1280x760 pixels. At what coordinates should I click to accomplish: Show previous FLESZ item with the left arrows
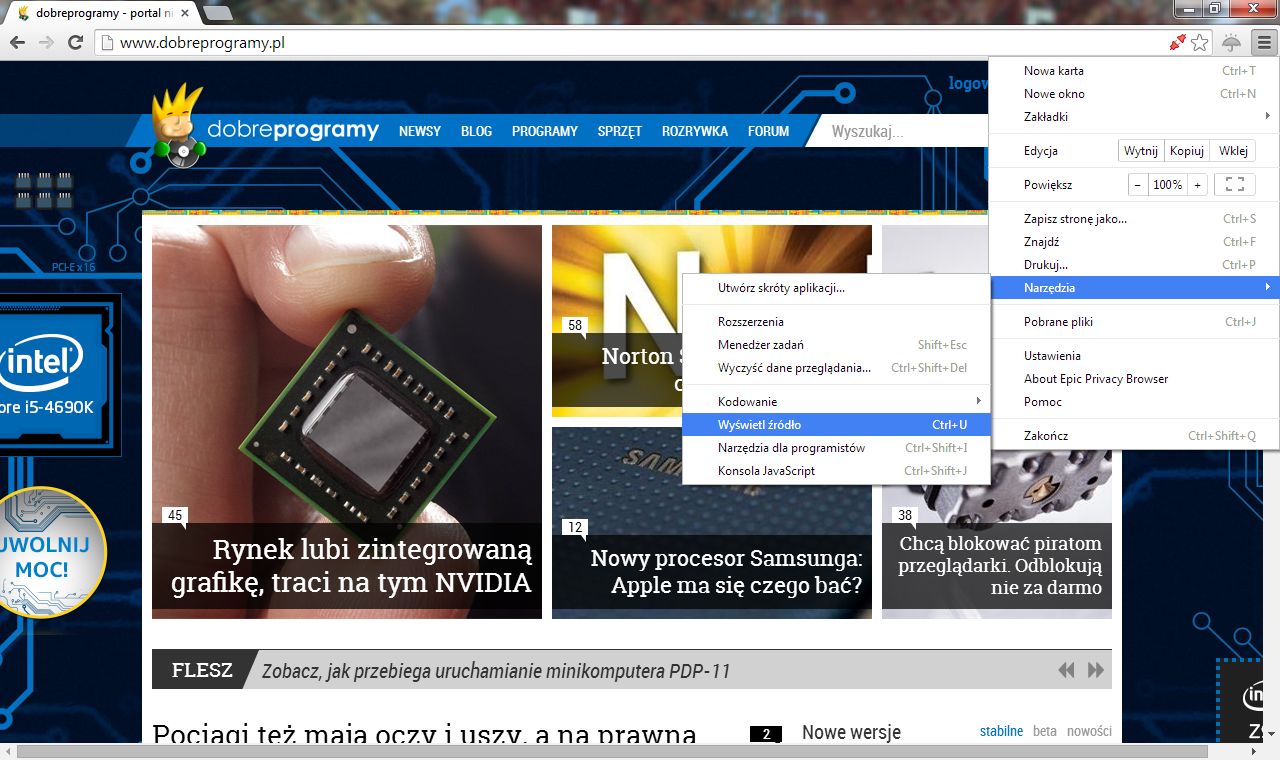[x=1067, y=670]
